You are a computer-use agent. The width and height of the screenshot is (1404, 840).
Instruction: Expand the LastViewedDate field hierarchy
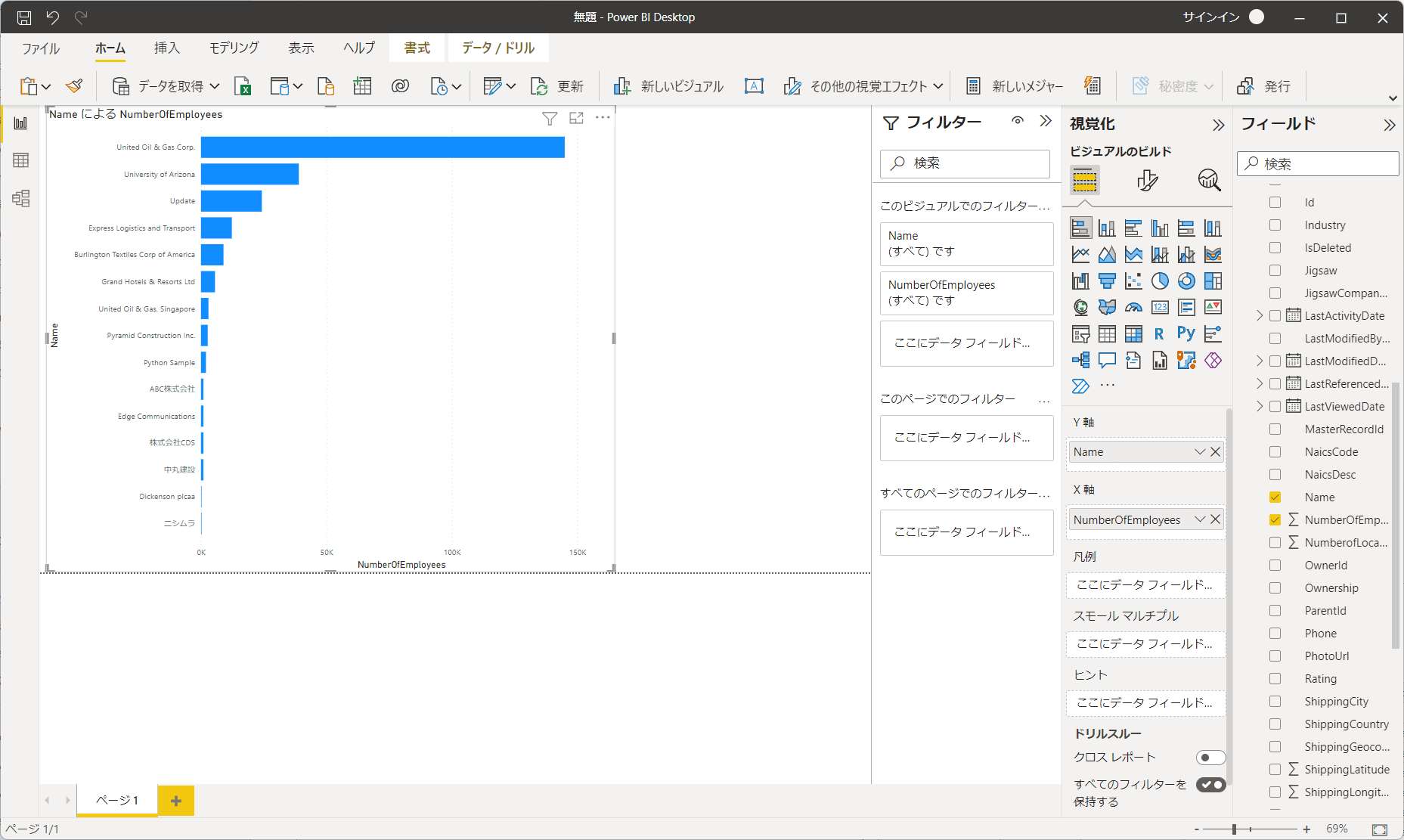click(1260, 407)
